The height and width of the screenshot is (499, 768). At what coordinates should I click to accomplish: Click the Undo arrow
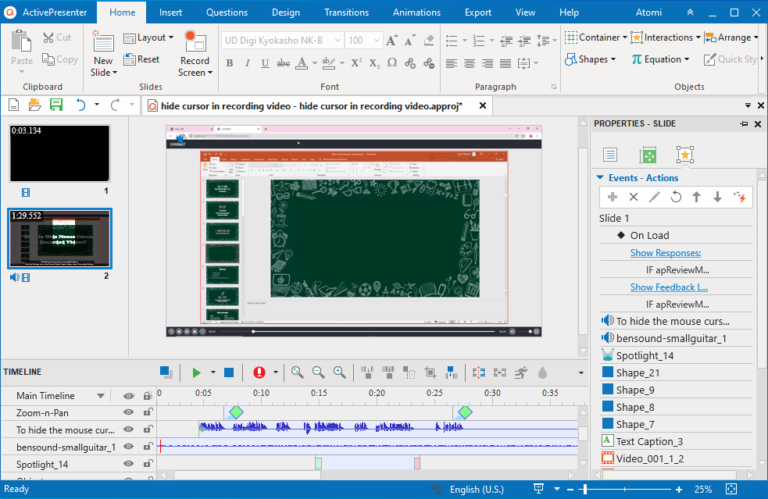pyautogui.click(x=80, y=105)
